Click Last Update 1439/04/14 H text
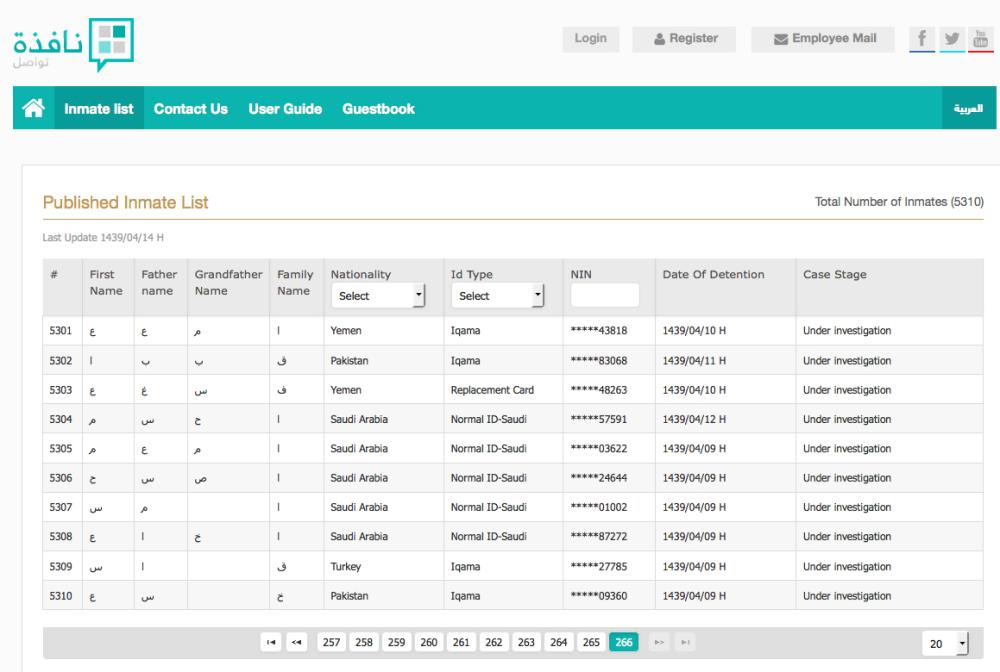 [x=103, y=237]
